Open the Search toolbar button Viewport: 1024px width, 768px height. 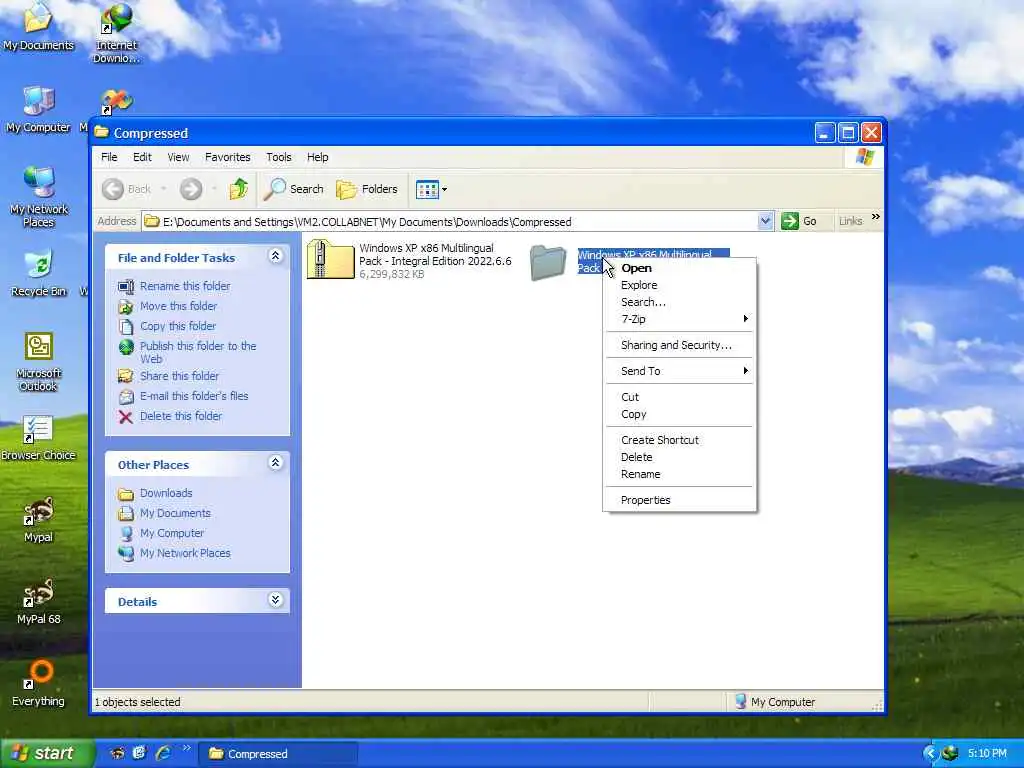(294, 189)
